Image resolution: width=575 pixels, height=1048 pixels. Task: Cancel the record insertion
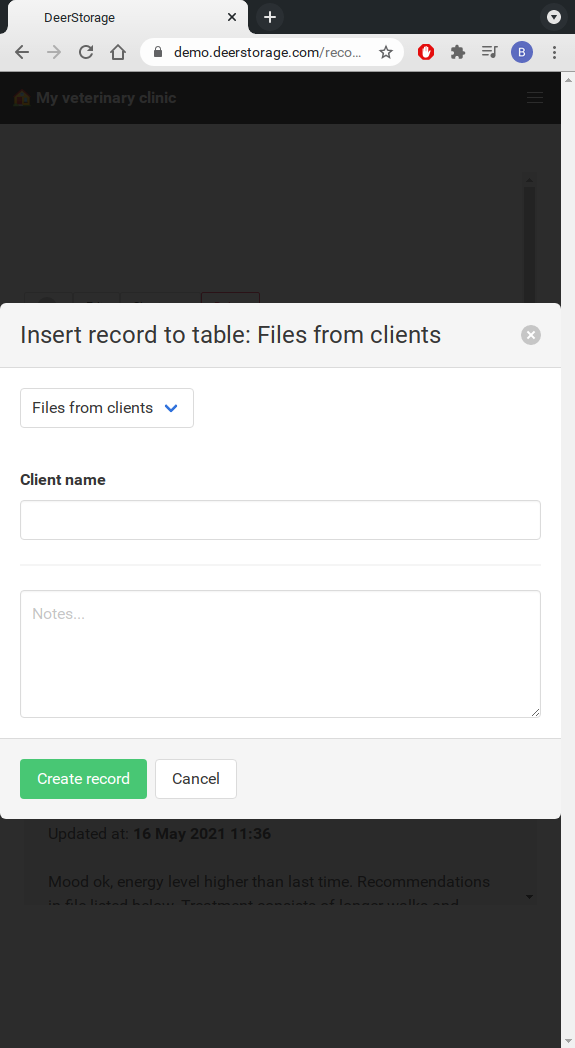(196, 779)
